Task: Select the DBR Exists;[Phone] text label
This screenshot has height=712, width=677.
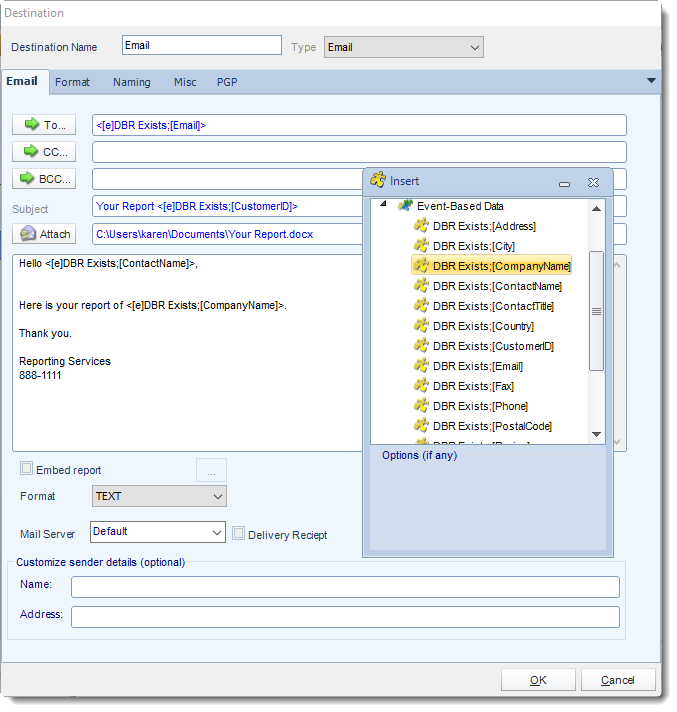Action: click(x=480, y=406)
